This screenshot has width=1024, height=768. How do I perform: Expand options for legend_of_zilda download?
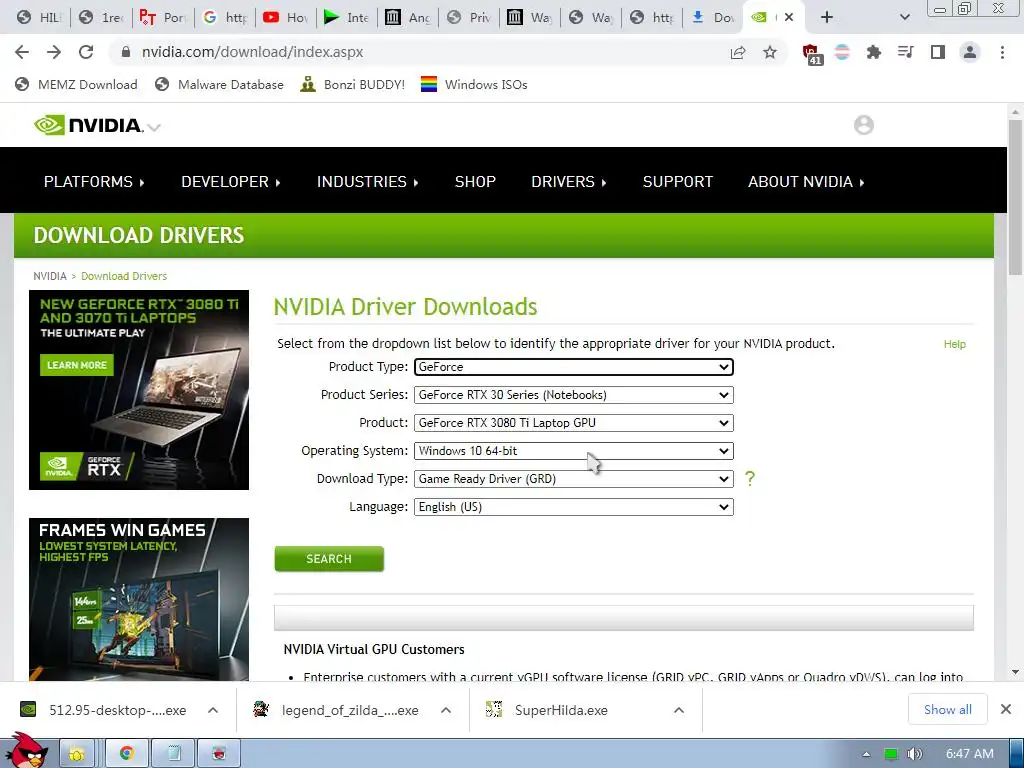click(x=445, y=710)
